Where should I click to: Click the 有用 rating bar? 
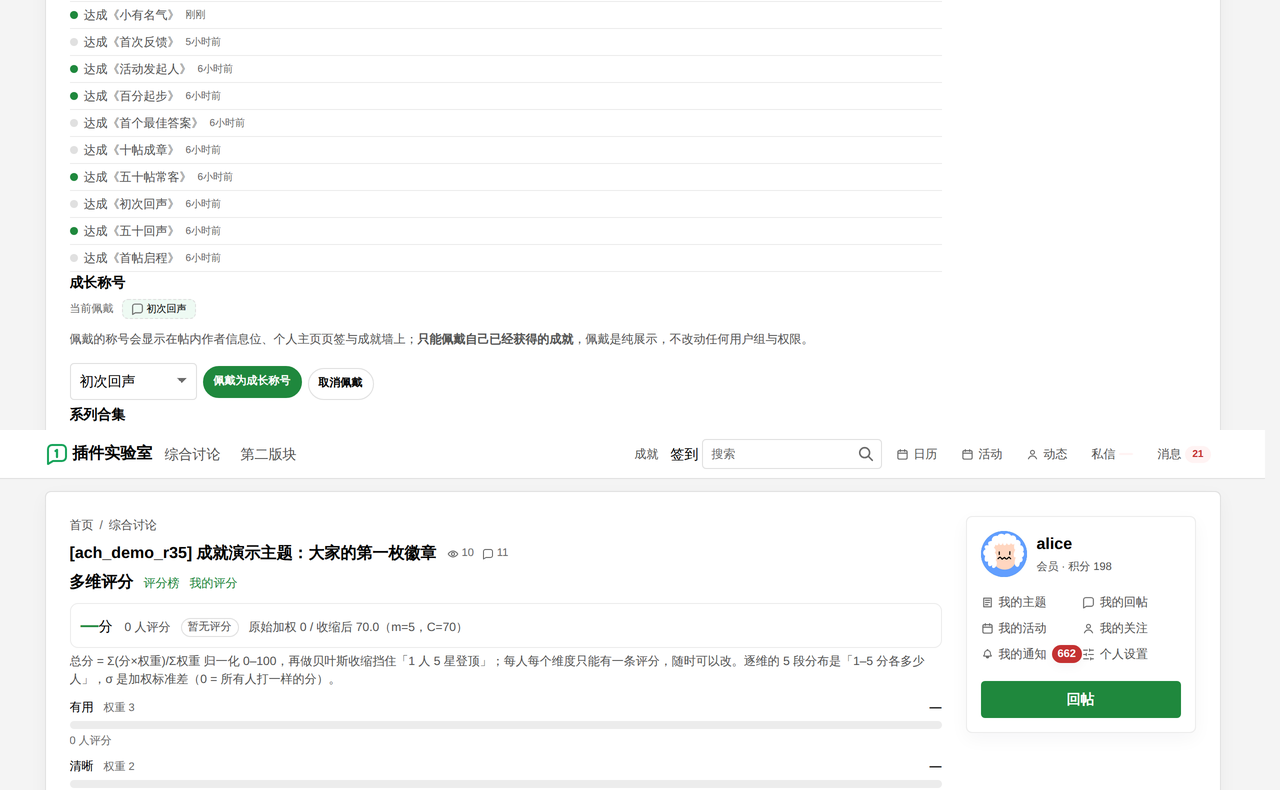[x=505, y=725]
